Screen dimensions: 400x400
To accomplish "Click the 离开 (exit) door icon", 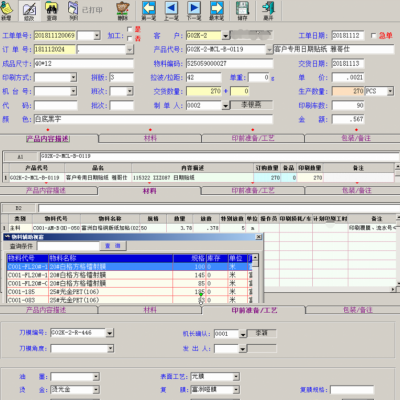I will click(x=268, y=11).
